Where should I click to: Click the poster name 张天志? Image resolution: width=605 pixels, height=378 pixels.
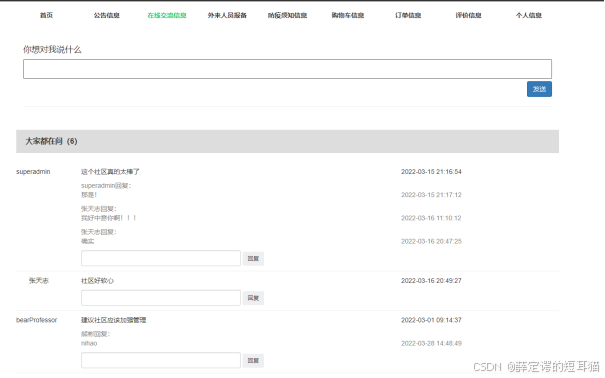39,280
